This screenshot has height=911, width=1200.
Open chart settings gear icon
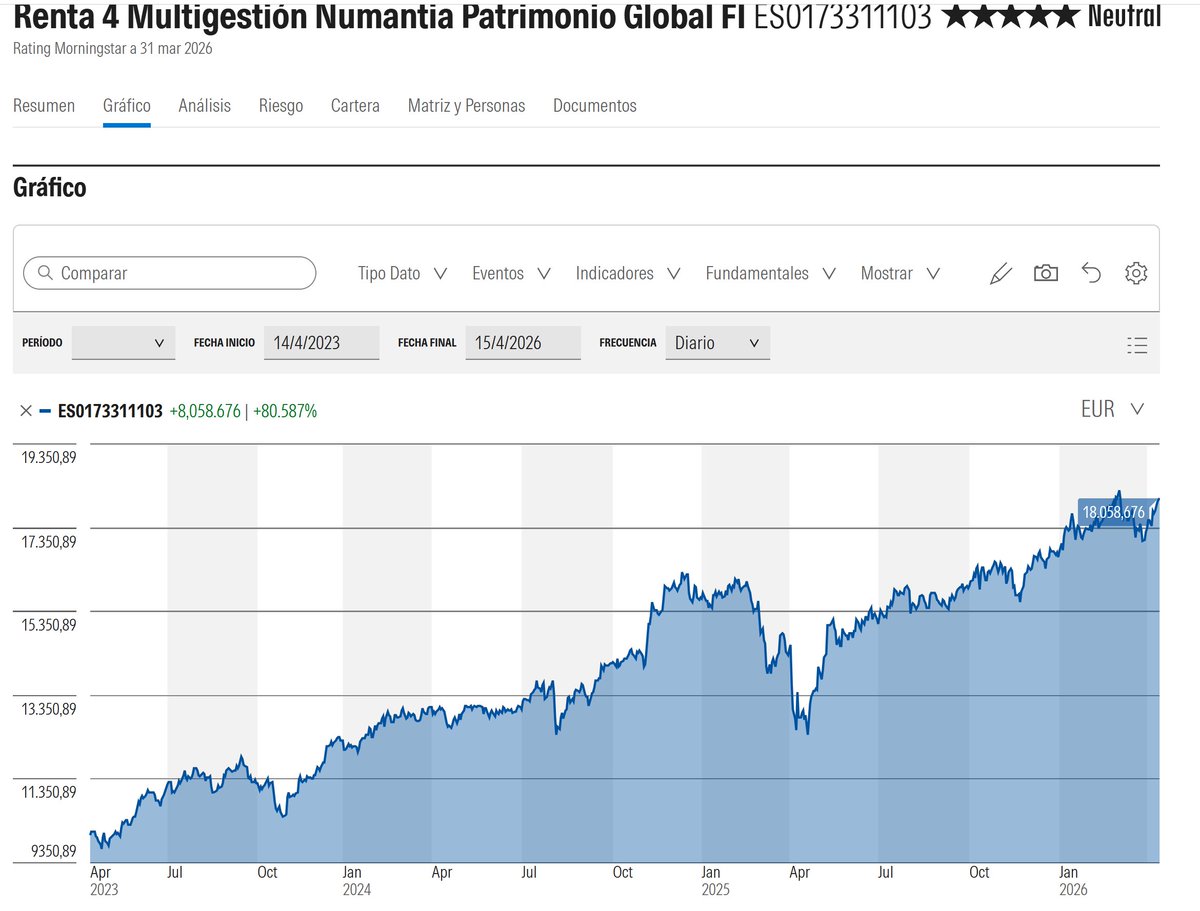[x=1135, y=273]
